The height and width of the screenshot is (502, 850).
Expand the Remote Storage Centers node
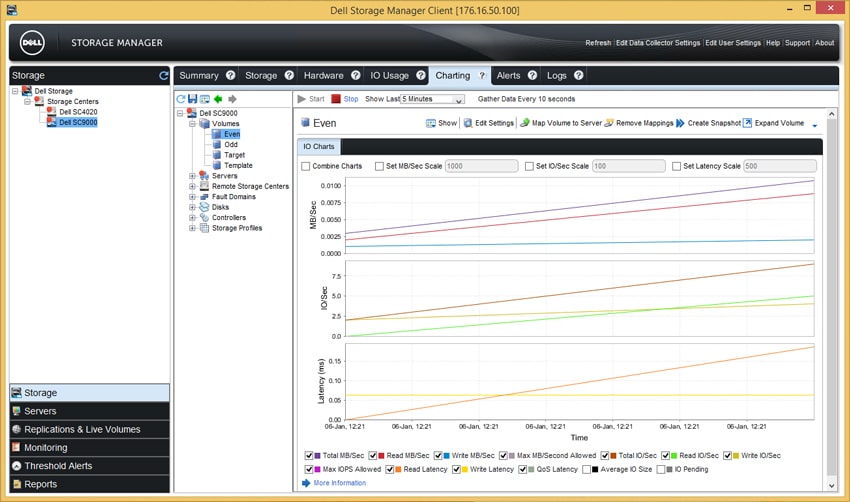point(192,186)
